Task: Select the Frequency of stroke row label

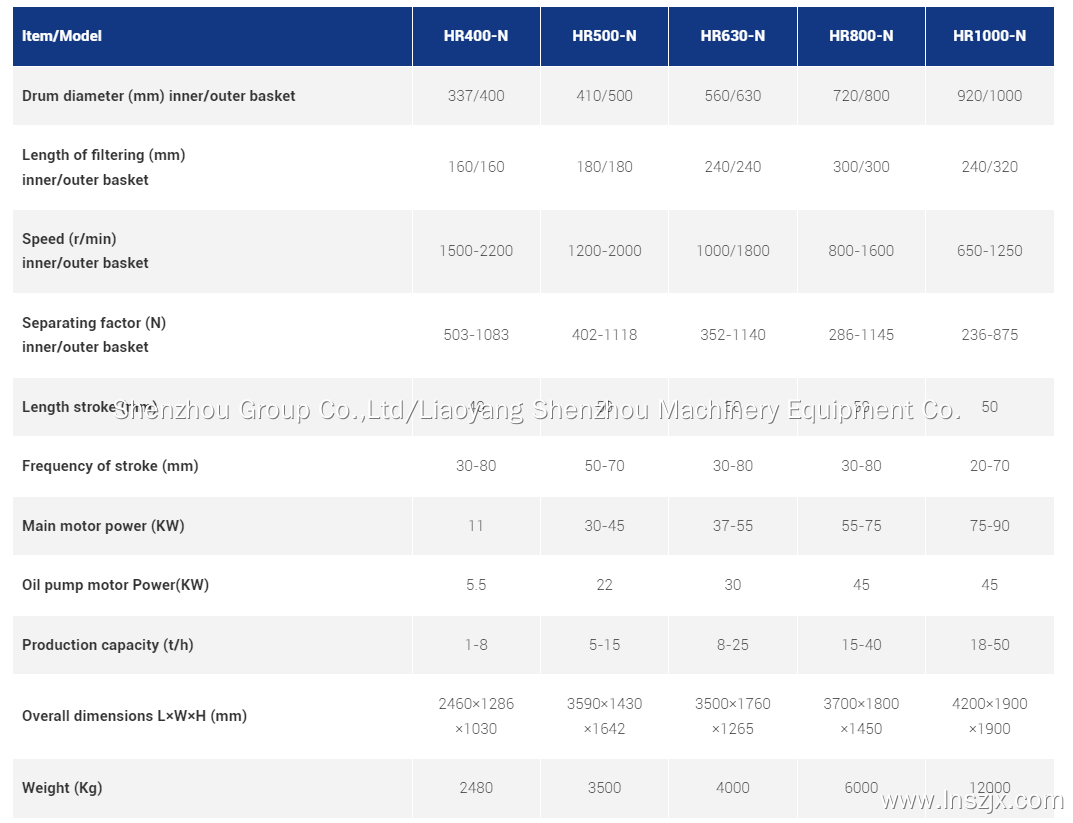Action: 110,465
